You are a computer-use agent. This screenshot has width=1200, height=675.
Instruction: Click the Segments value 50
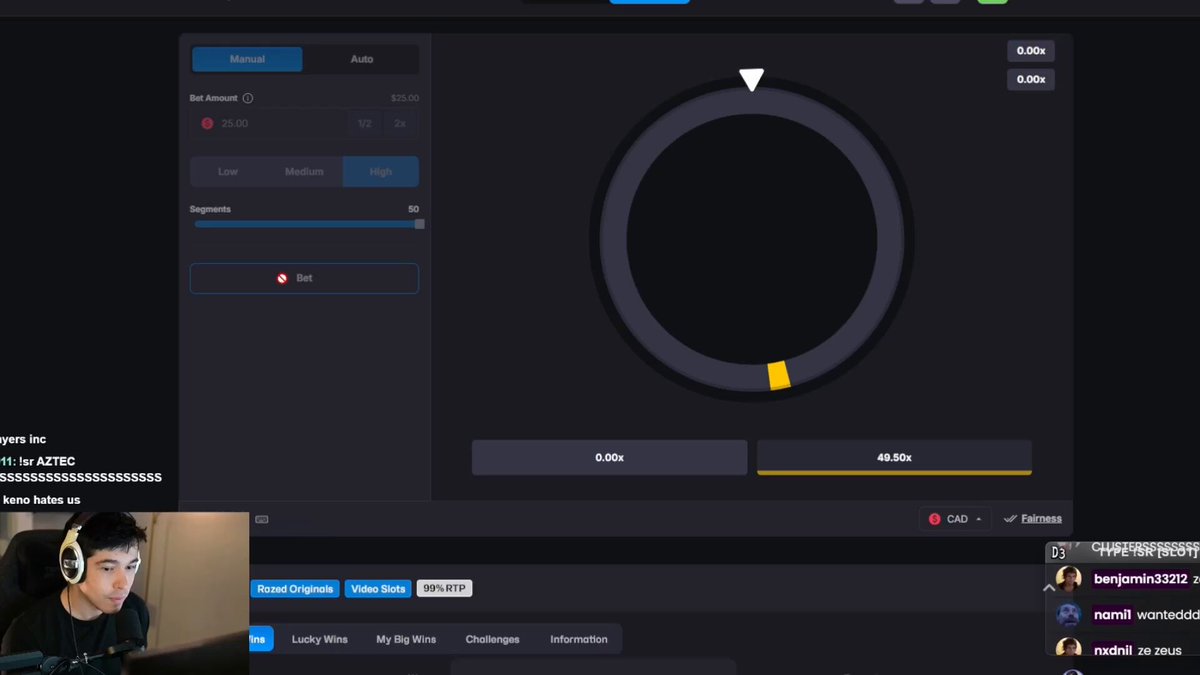(413, 209)
